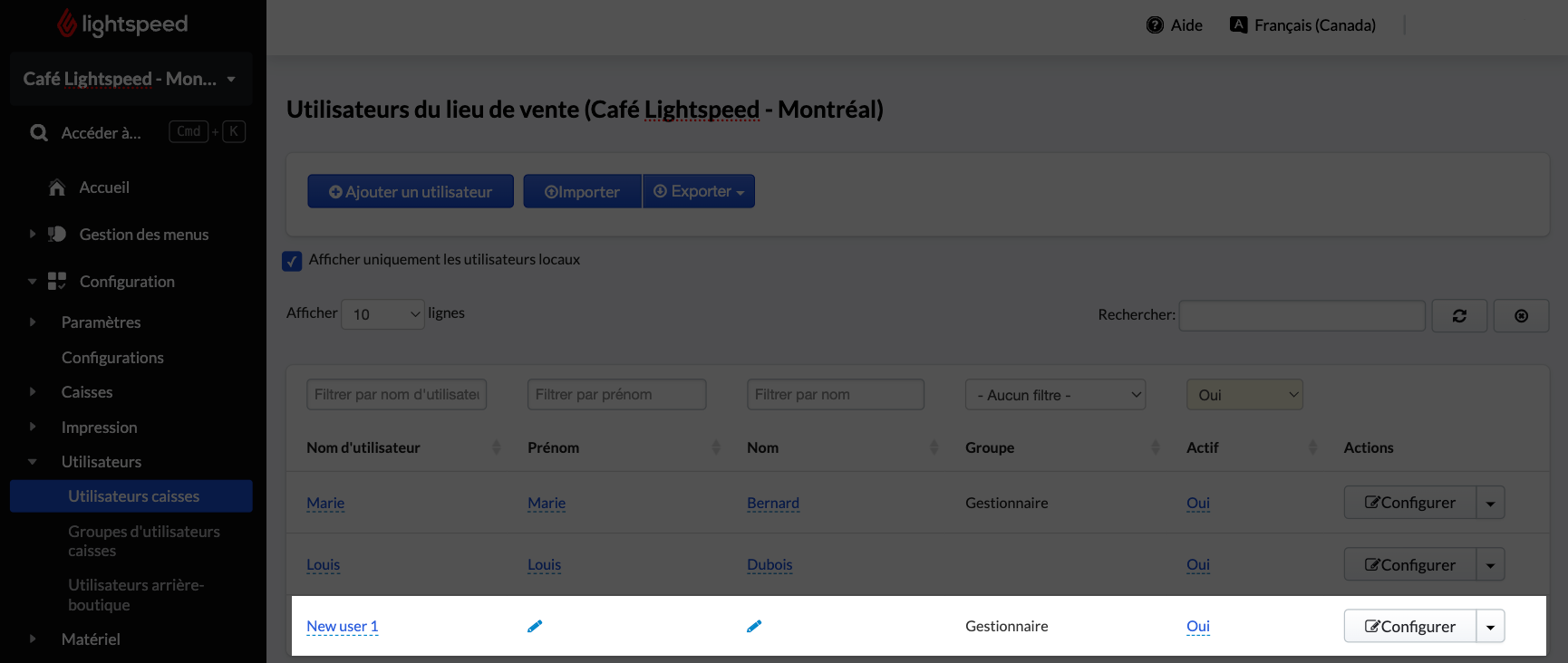Uncheck Afficher uniquement les utilisateurs locaux
The height and width of the screenshot is (663, 1568).
(x=292, y=261)
